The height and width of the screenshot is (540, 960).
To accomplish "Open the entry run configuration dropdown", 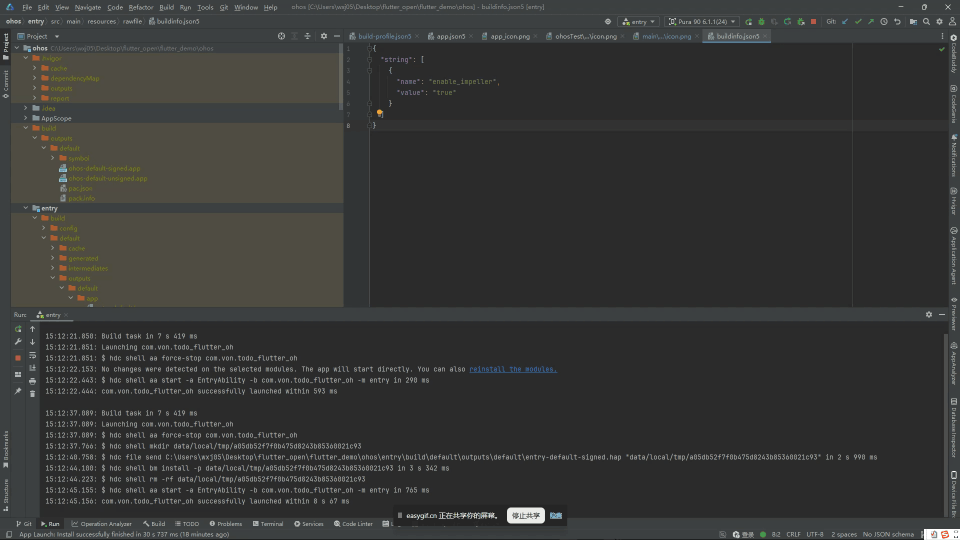I will pos(639,21).
